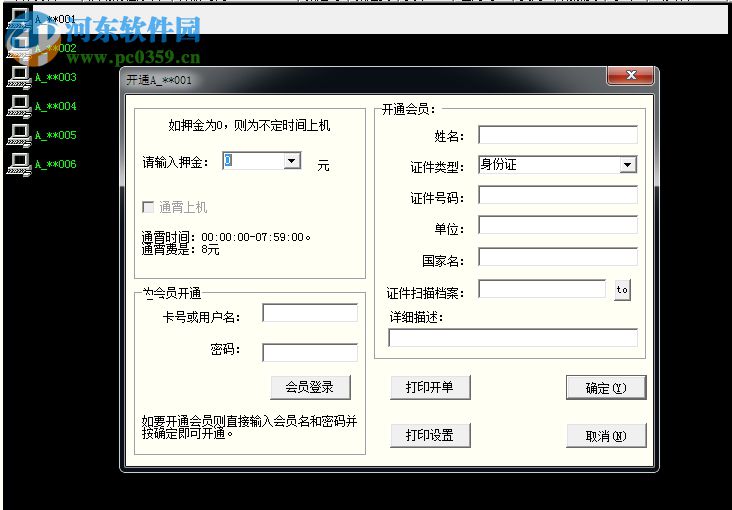Click the A_**004 label text
This screenshot has width=732, height=510.
pyautogui.click(x=55, y=106)
